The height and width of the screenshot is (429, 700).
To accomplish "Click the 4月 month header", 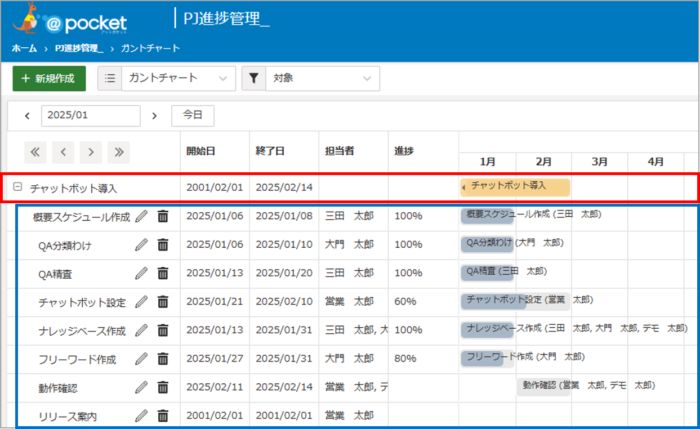I will click(656, 162).
